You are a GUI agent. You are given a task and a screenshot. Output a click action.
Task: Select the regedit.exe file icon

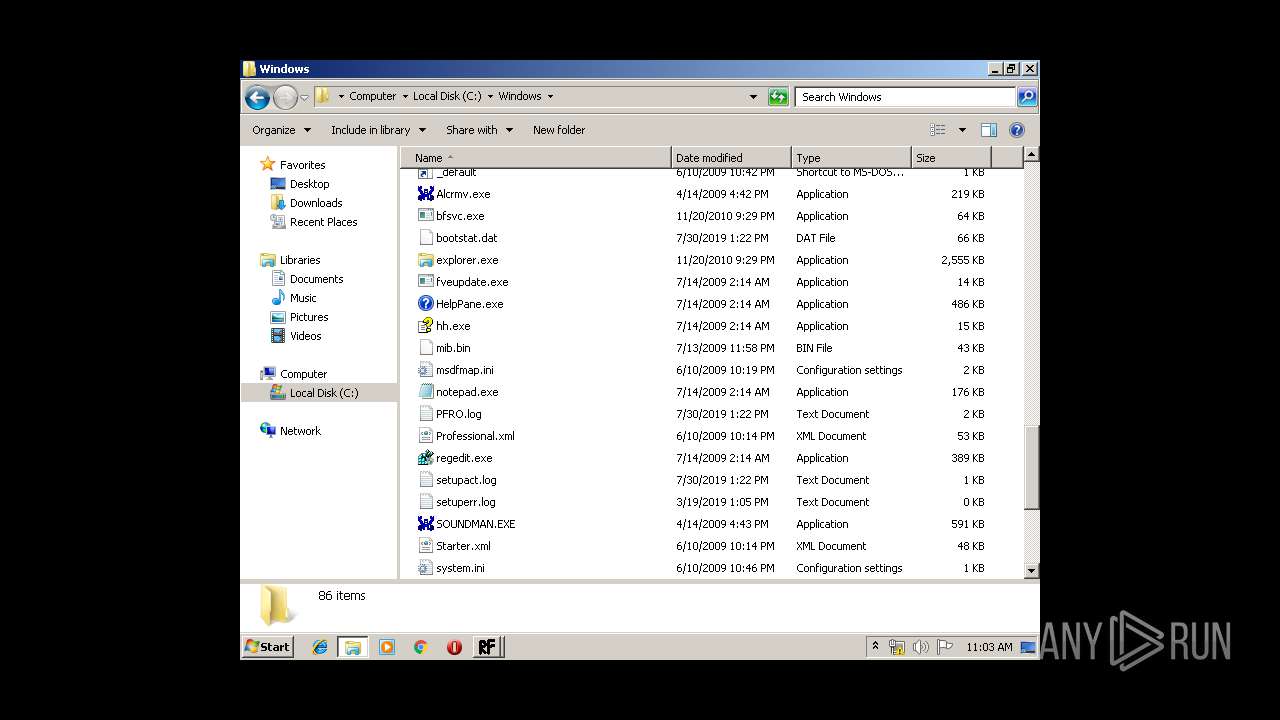(x=426, y=458)
